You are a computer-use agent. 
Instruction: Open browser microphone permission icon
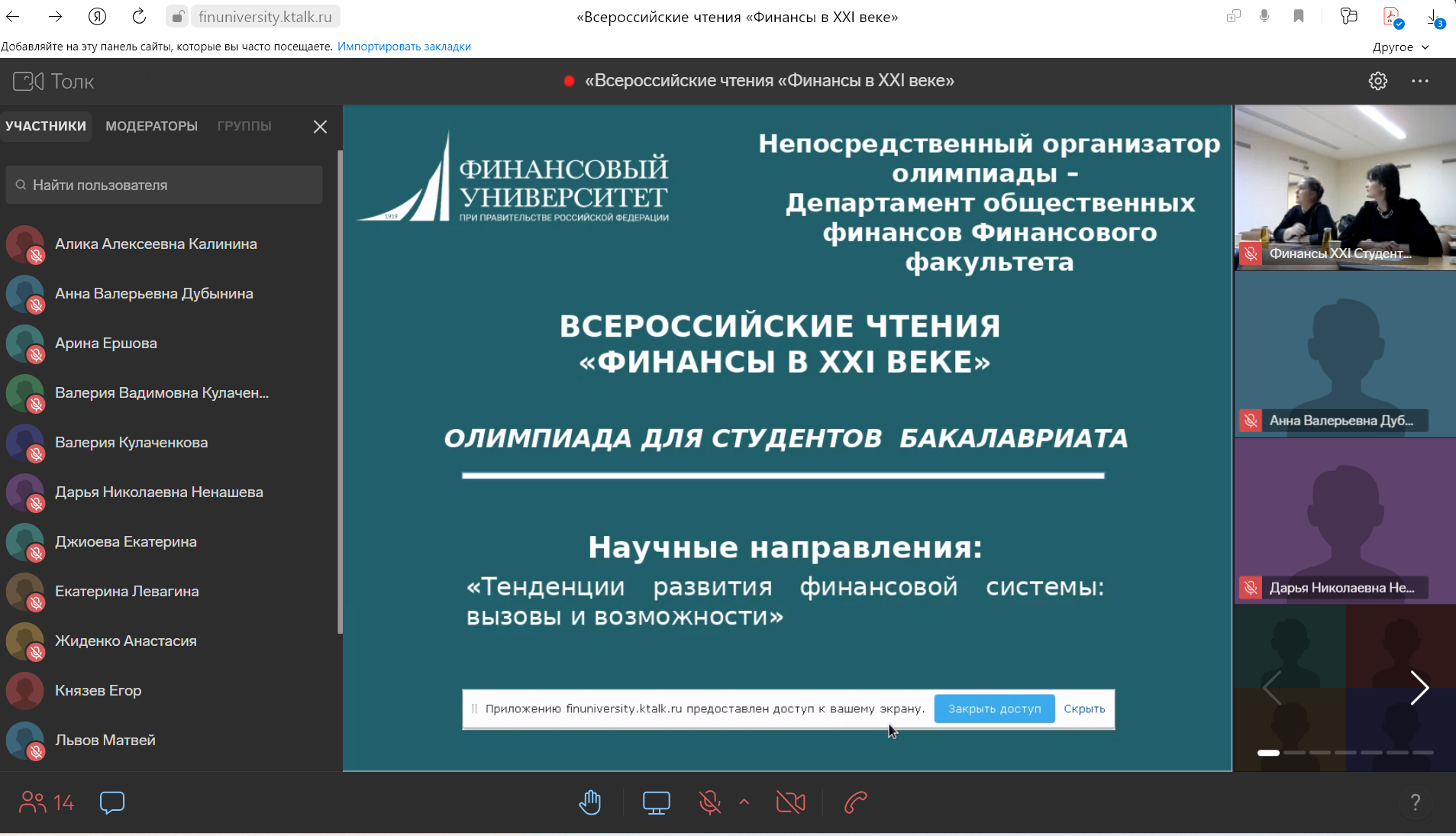[x=1264, y=16]
